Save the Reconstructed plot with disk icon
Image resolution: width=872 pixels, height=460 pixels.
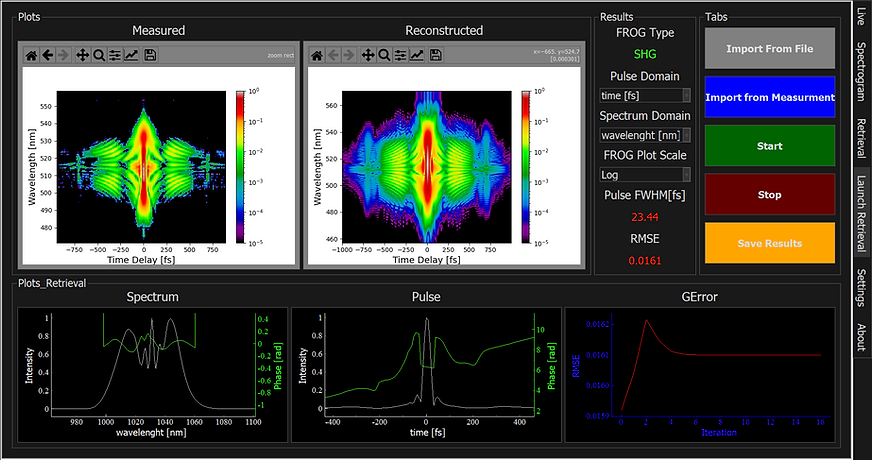tap(434, 56)
